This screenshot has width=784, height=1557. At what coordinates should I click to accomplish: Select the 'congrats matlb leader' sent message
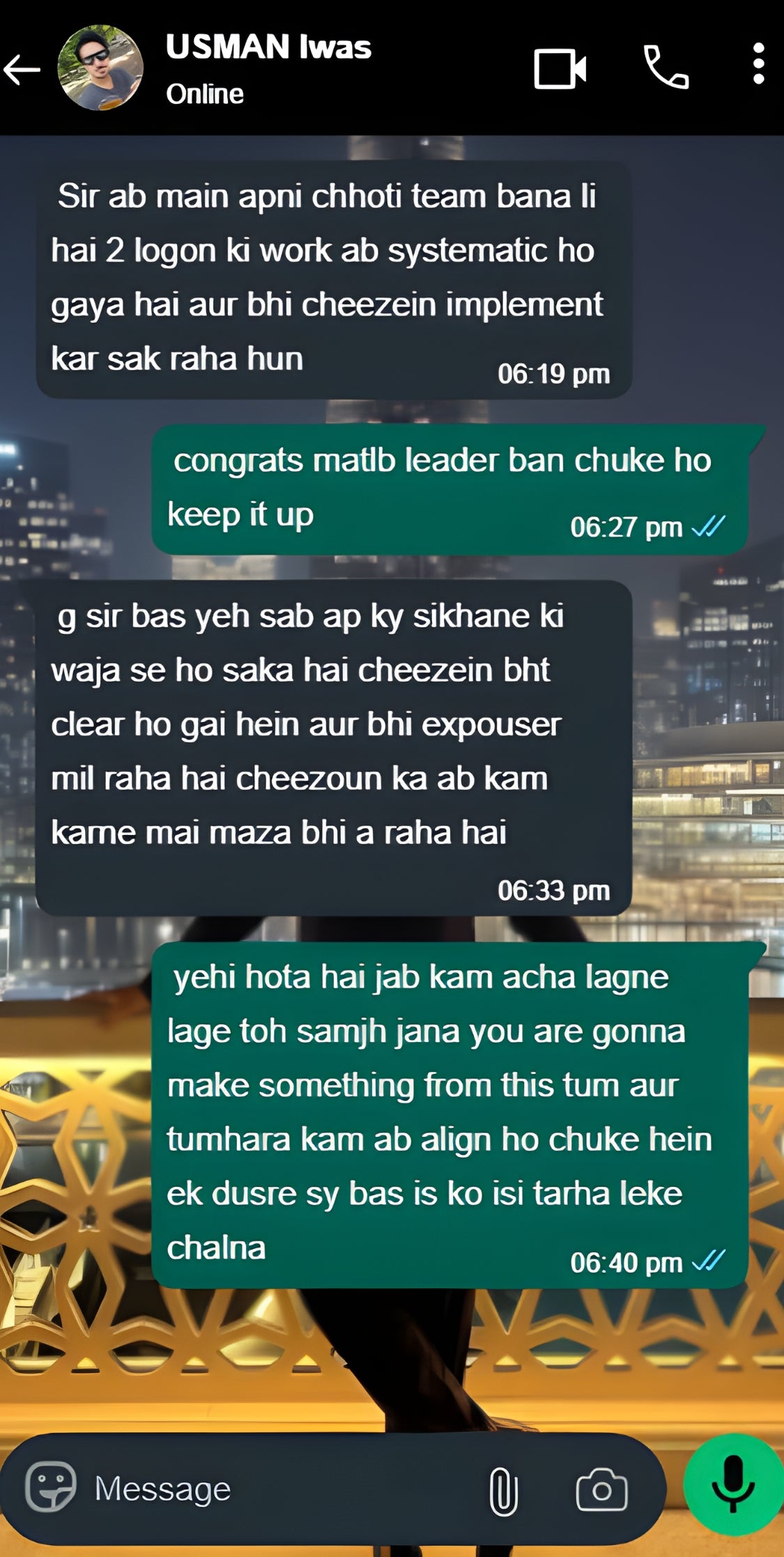point(450,489)
